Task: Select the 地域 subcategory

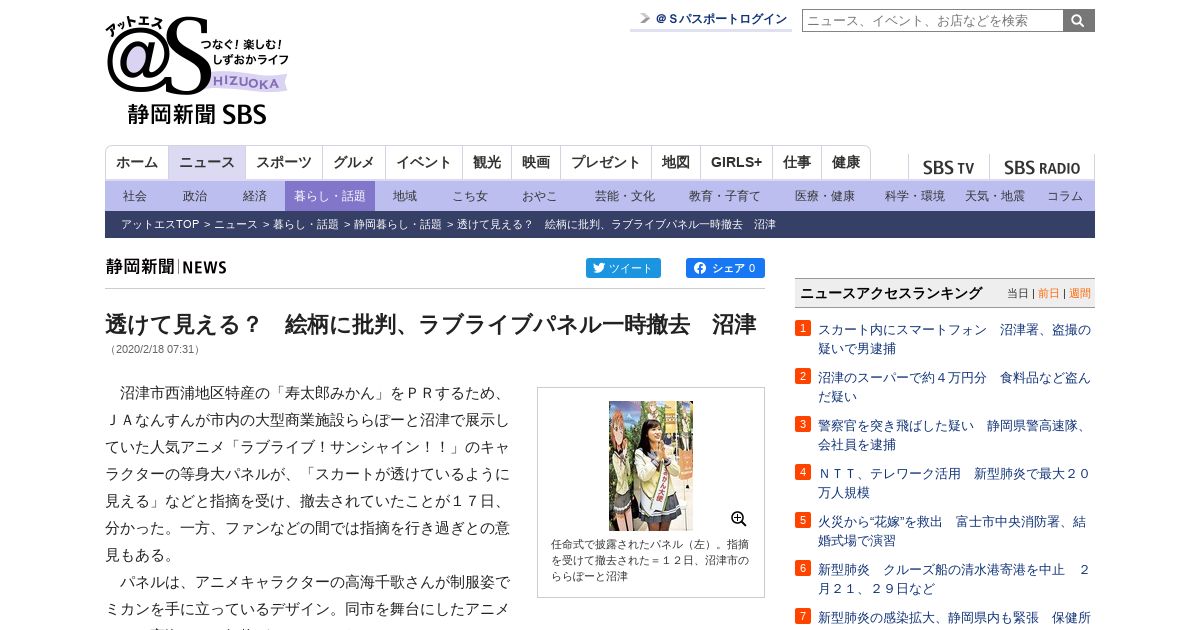Action: point(405,196)
